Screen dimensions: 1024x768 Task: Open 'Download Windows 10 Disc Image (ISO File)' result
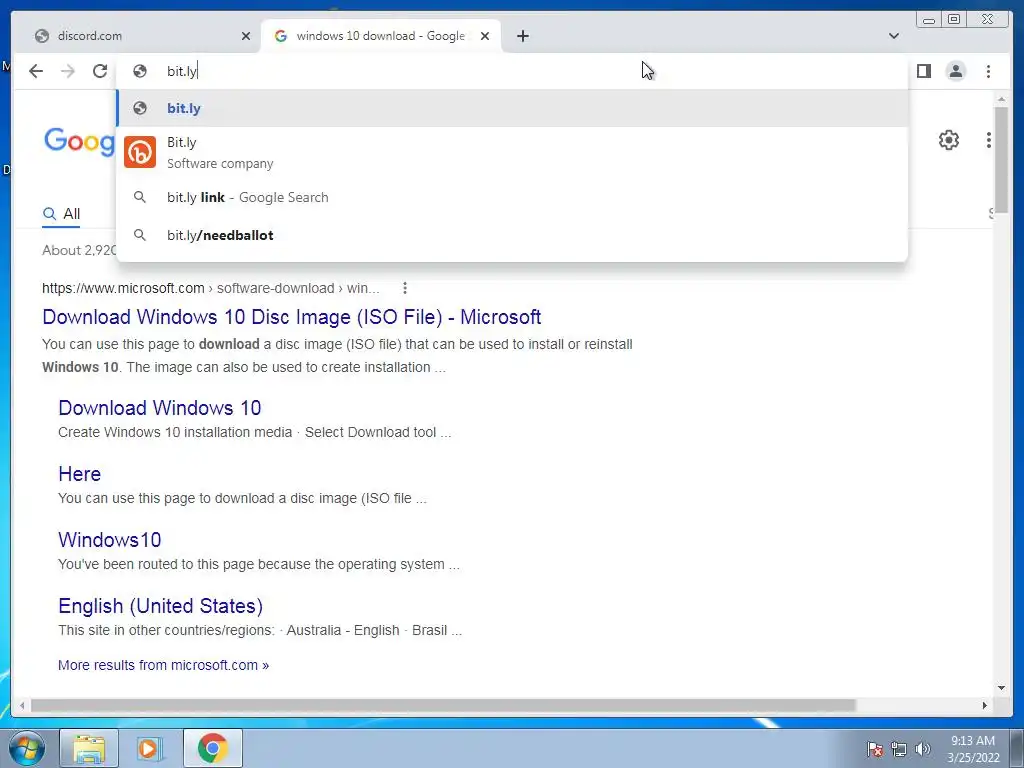[x=291, y=317]
